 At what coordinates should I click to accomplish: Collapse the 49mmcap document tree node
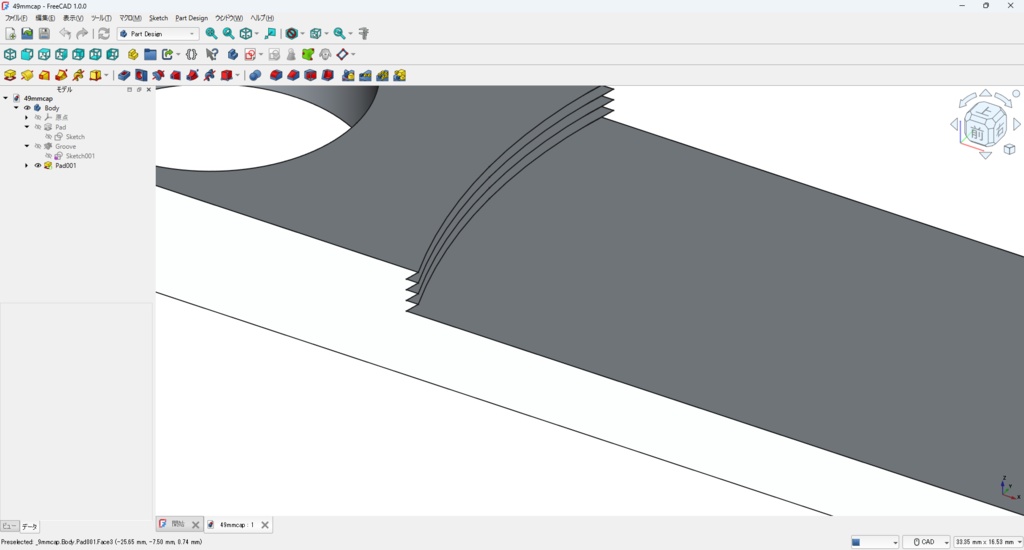pyautogui.click(x=6, y=98)
